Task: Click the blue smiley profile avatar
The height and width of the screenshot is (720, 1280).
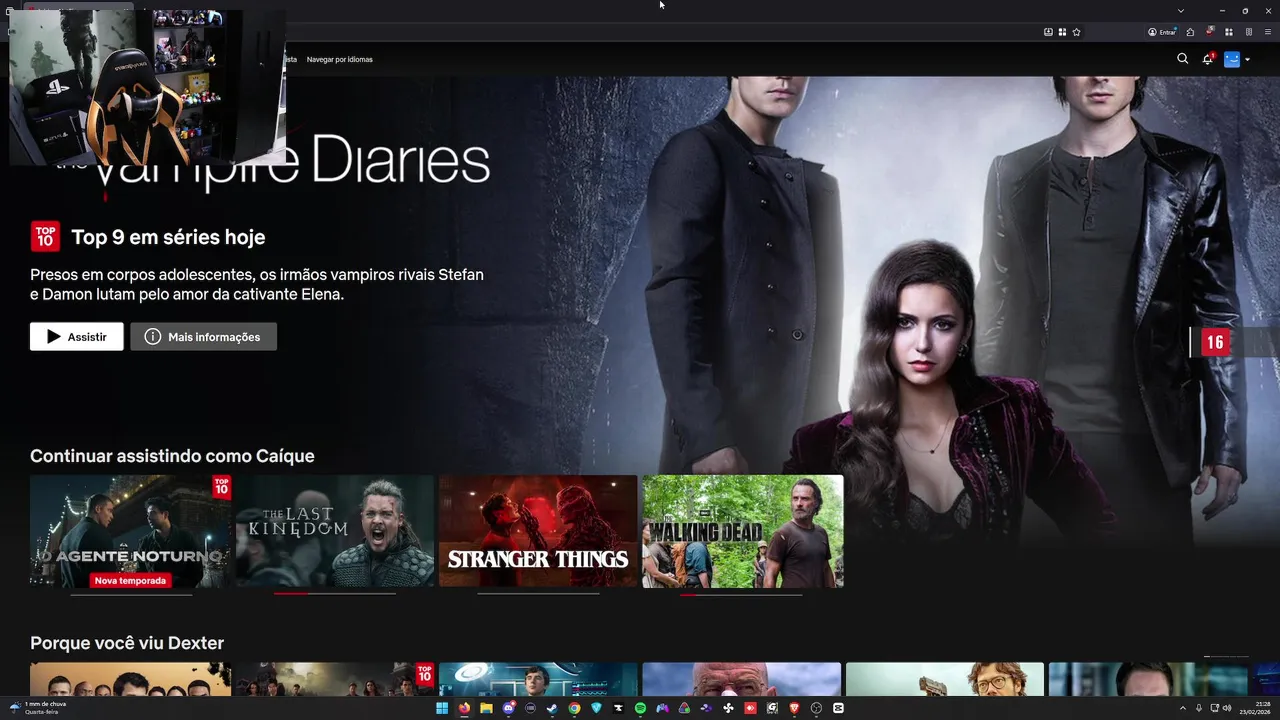Action: tap(1232, 59)
